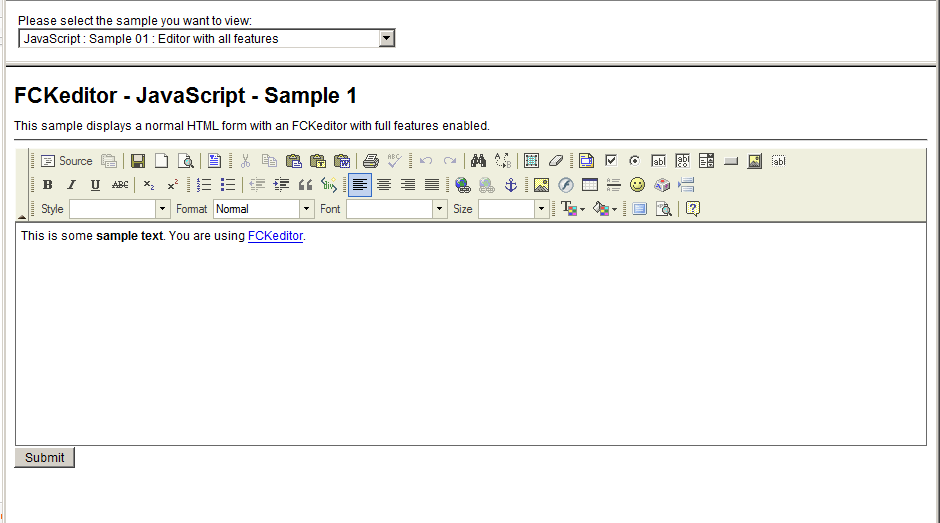Click Insert Image icon
The width and height of the screenshot is (940, 523).
click(541, 185)
